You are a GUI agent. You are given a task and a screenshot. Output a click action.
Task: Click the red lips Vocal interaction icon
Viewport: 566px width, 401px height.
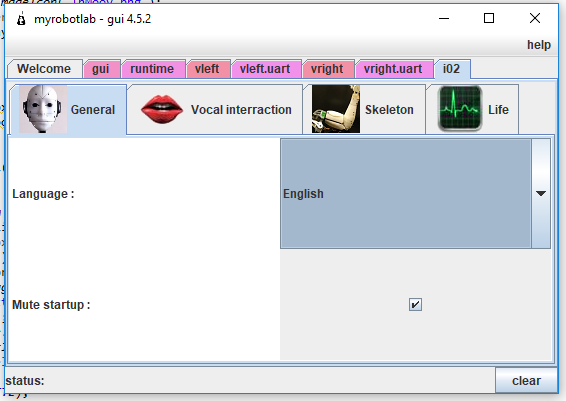click(x=162, y=109)
